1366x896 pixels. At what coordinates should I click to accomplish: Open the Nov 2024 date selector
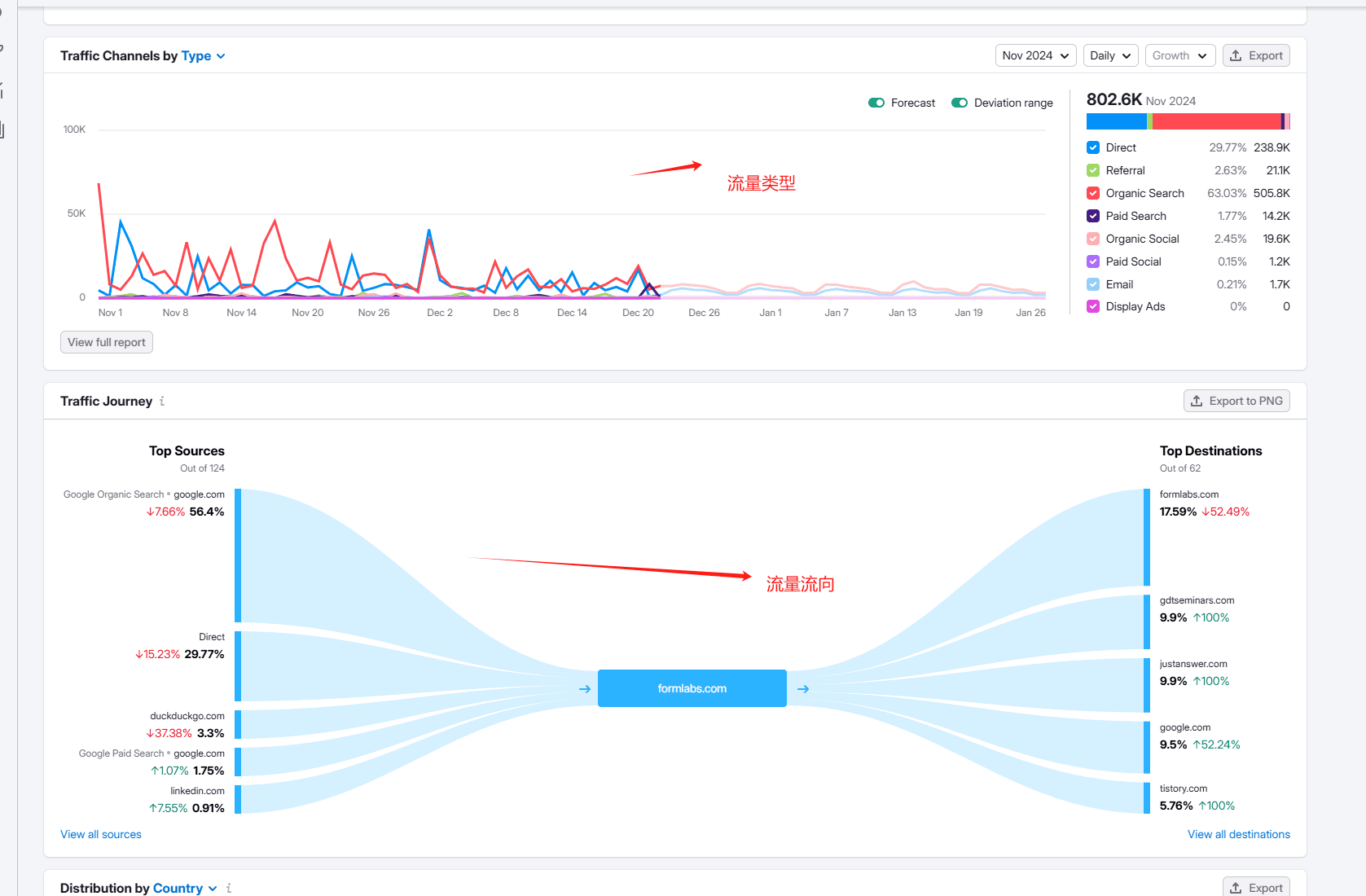(1035, 55)
